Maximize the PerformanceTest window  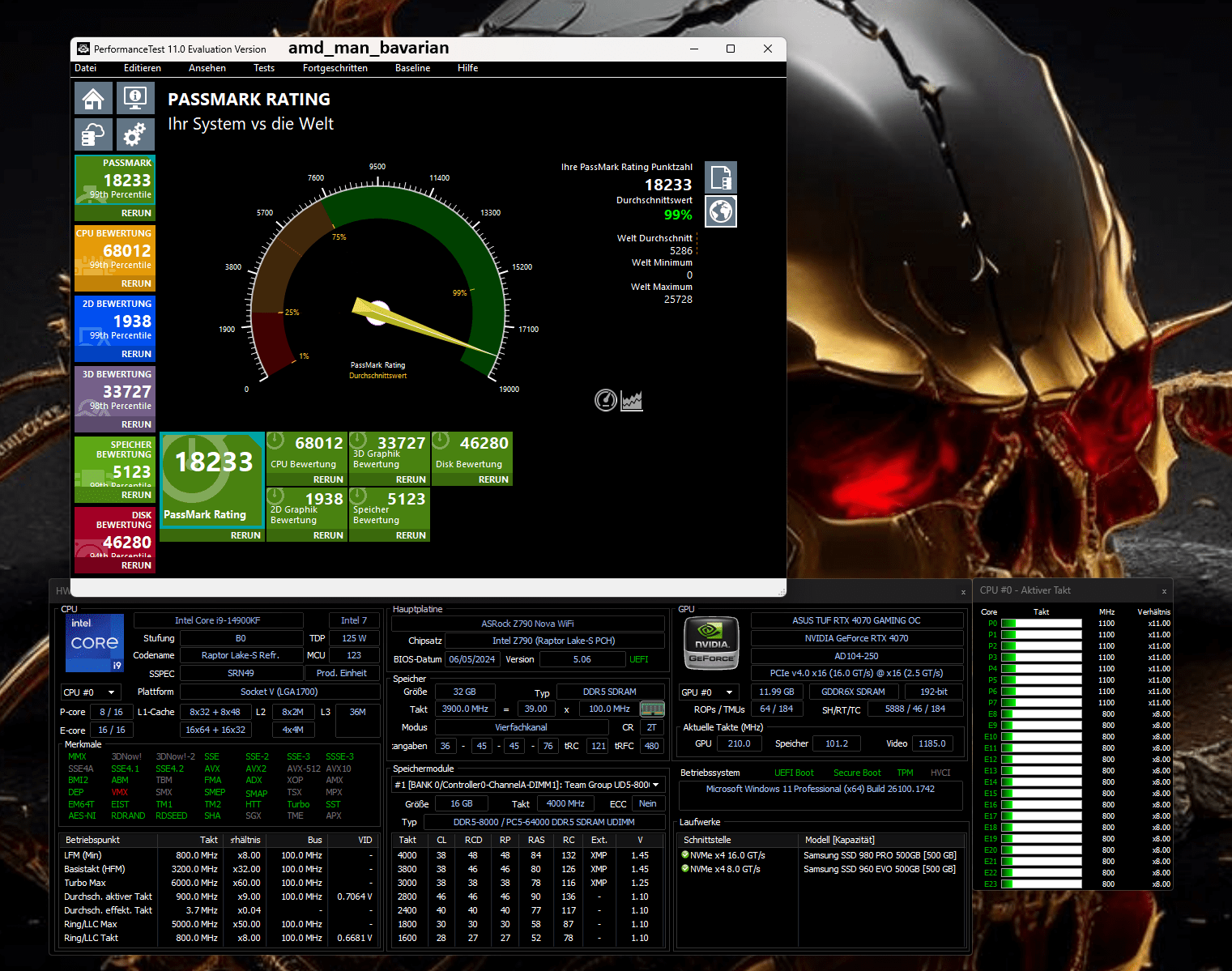[731, 49]
